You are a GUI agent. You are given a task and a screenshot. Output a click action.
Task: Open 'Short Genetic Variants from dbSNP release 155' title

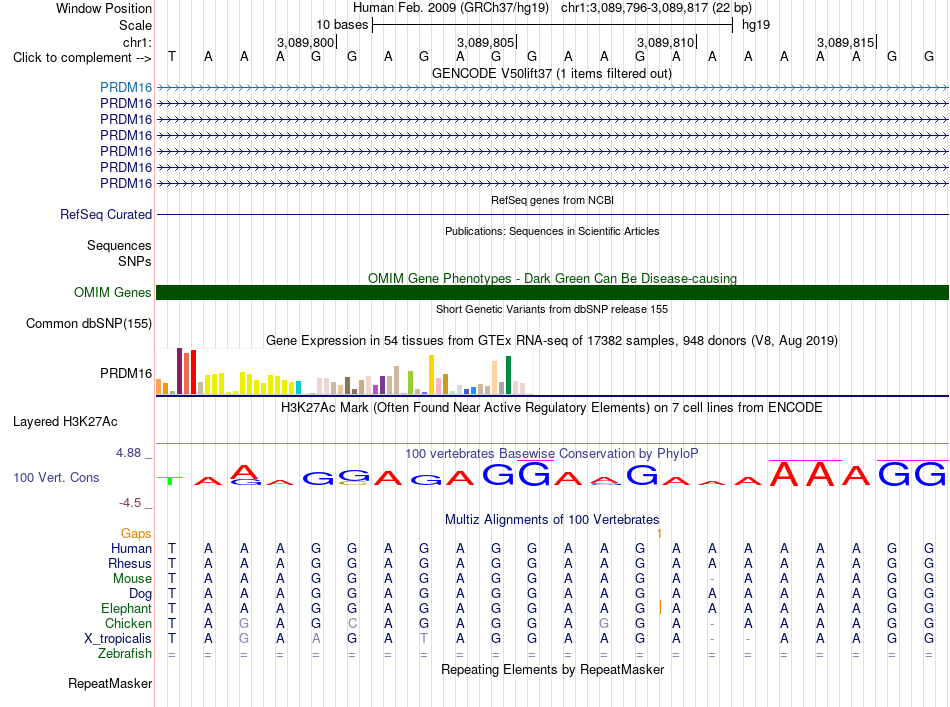552,309
